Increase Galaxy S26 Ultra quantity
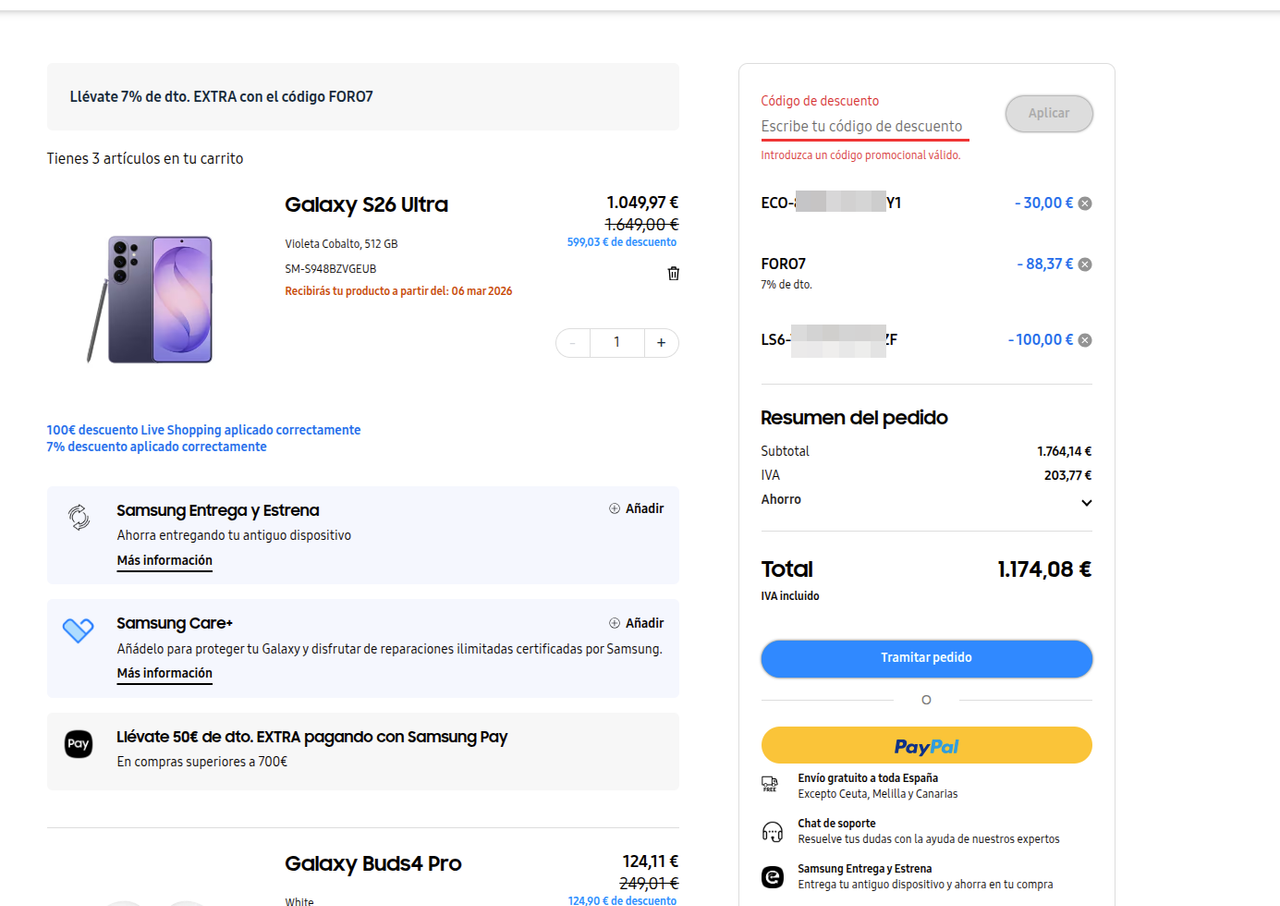 click(661, 343)
